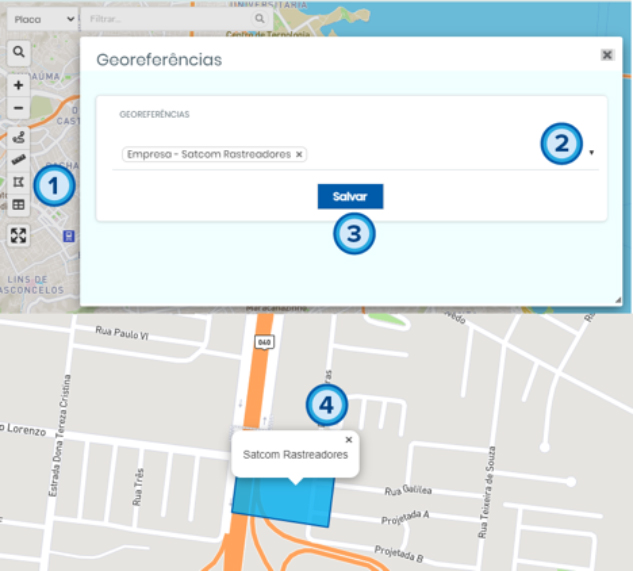Click inside the Georeferências multi-select field
Viewport: 633px width, 571px height.
(420, 154)
